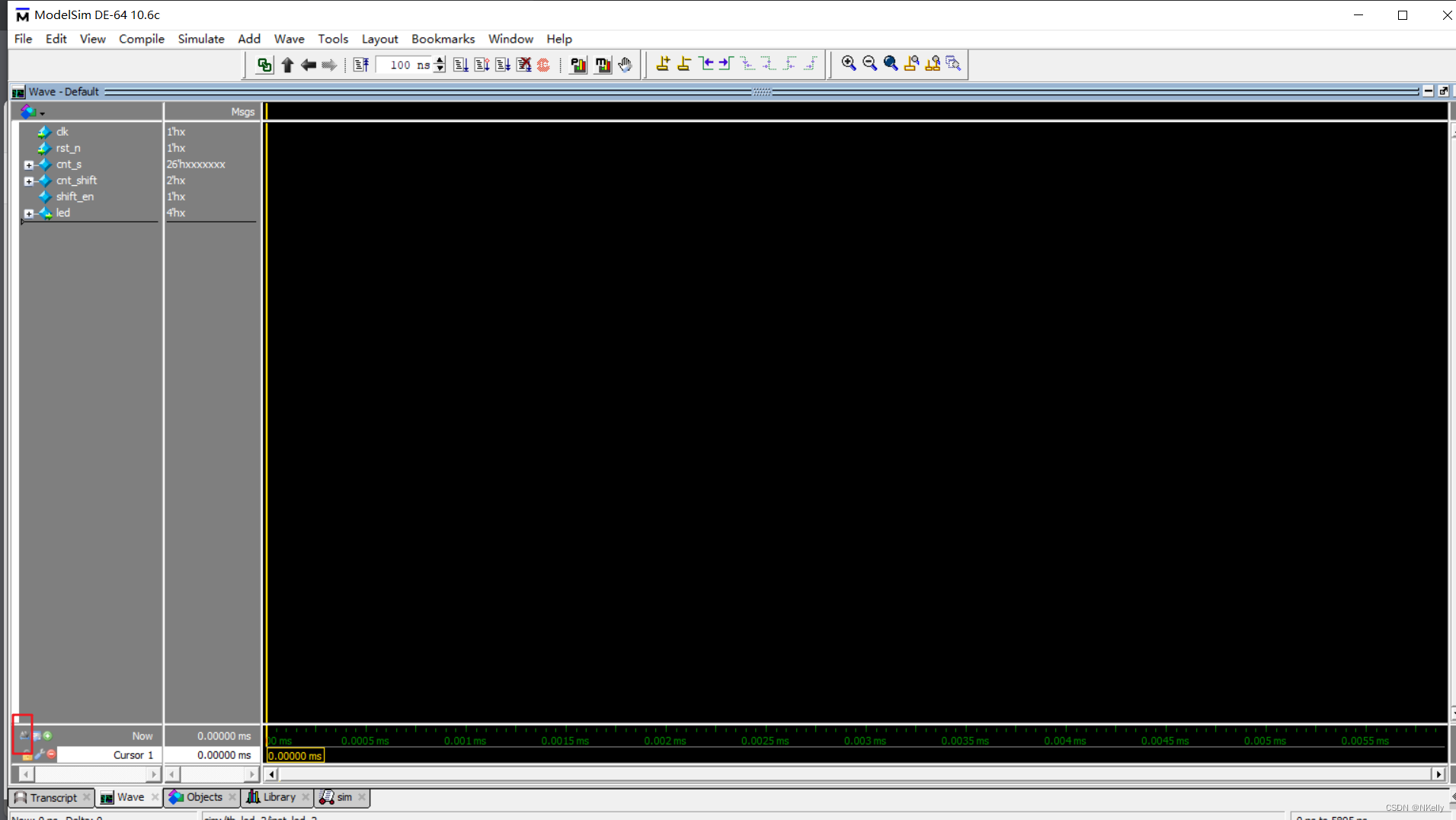
Task: Click the Run simulation icon
Action: click(x=461, y=65)
